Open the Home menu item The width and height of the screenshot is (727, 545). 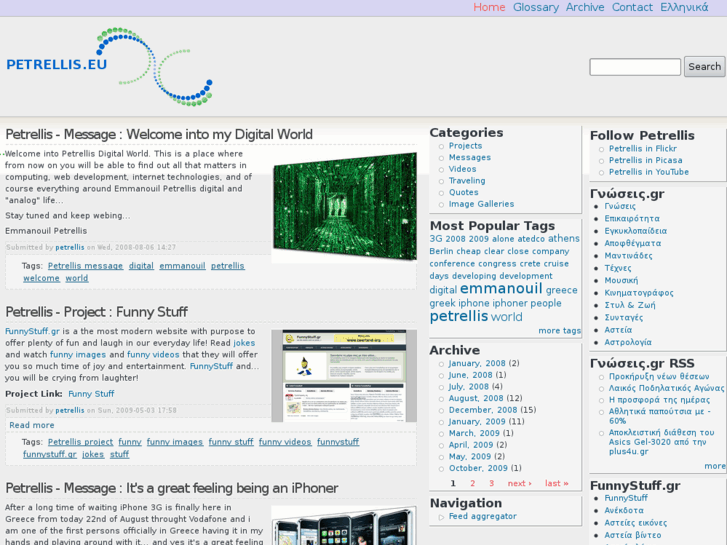point(489,7)
